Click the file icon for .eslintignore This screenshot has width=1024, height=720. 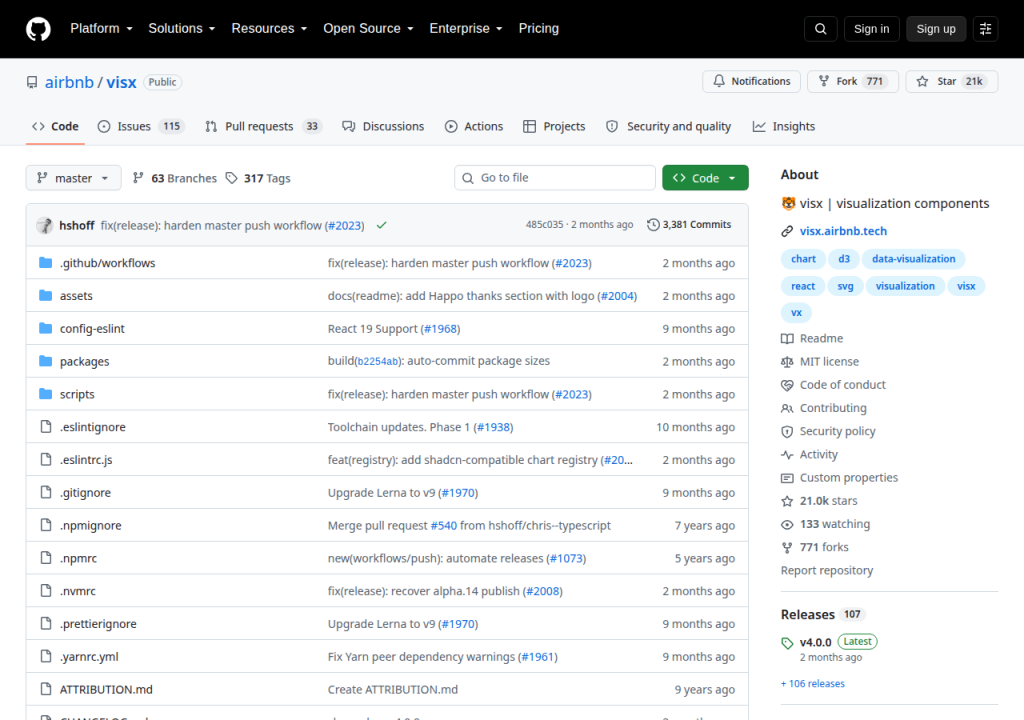tap(46, 427)
